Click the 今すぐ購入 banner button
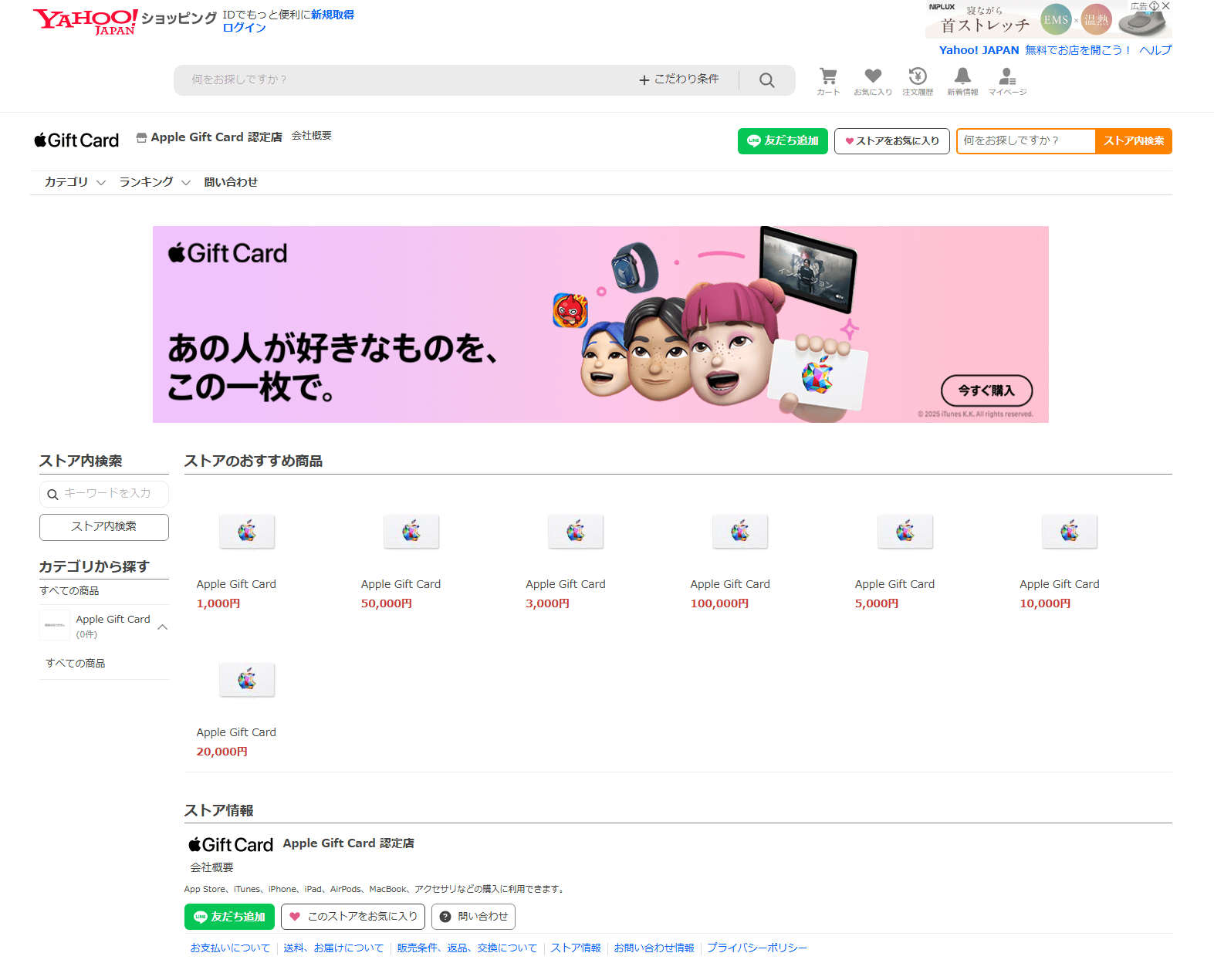This screenshot has width=1214, height=980. pyautogui.click(x=986, y=390)
